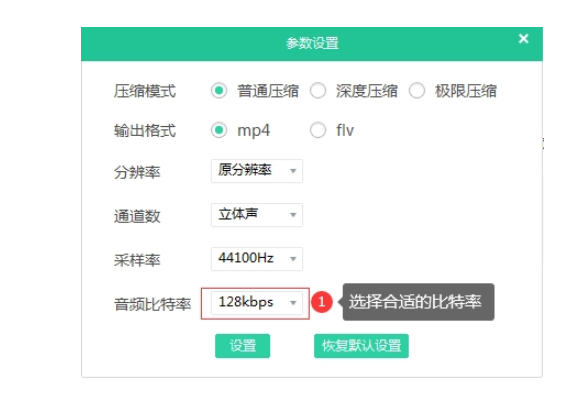
Task: Open the 44100Hz sample rate dropdown
Action: [x=257, y=259]
